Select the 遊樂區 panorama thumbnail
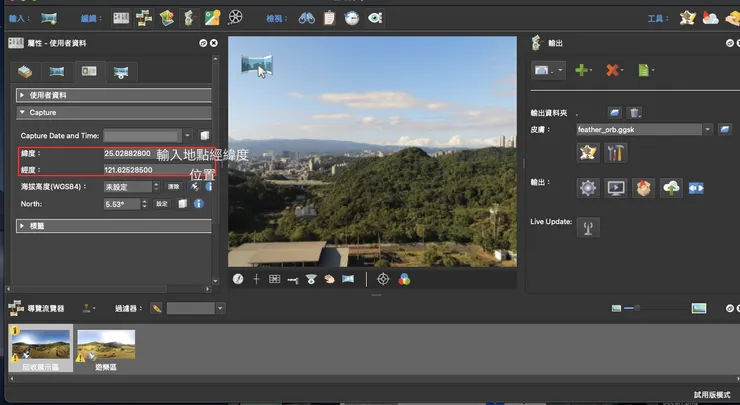The image size is (740, 405). 106,344
